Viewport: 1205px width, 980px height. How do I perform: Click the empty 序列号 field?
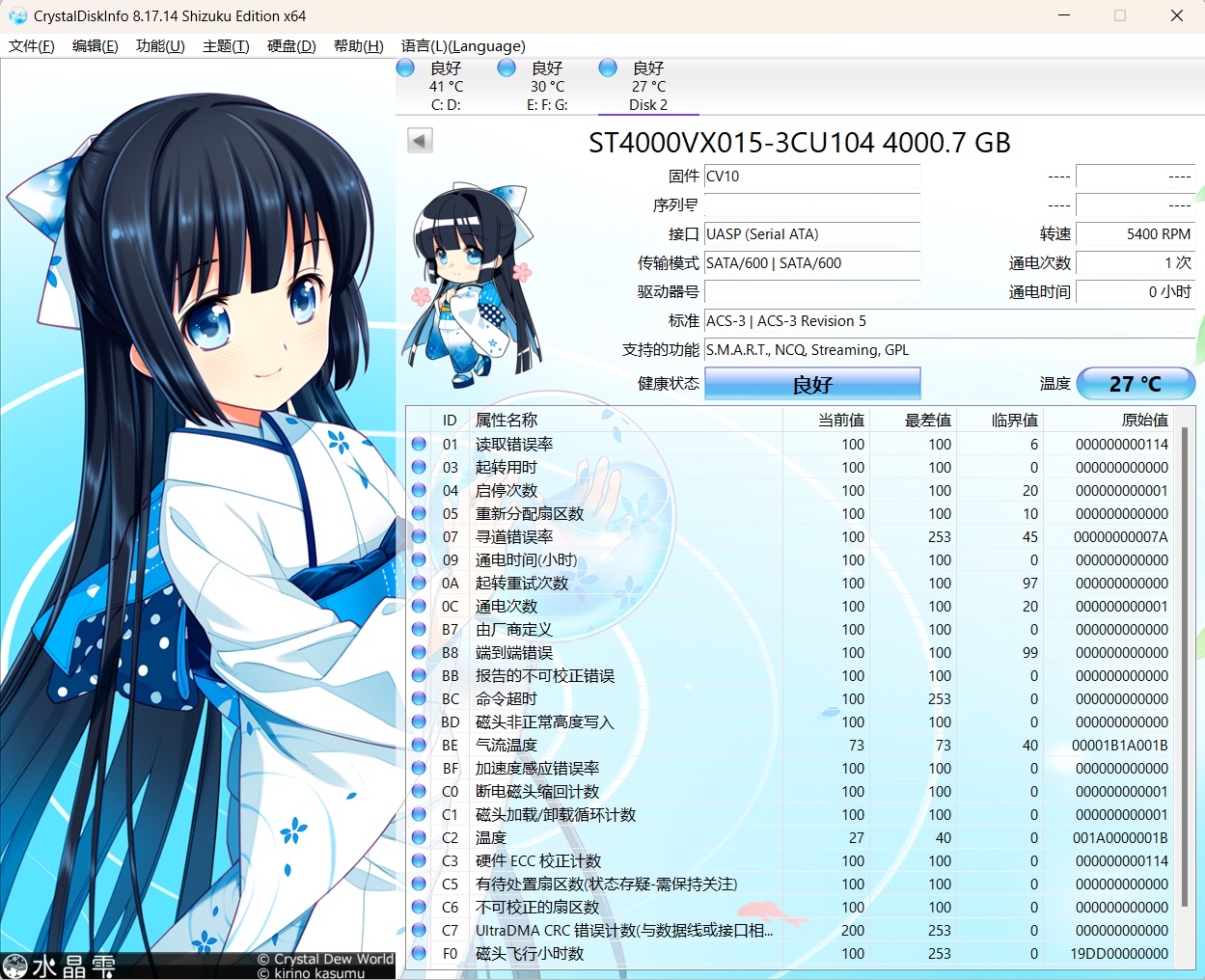pos(812,205)
